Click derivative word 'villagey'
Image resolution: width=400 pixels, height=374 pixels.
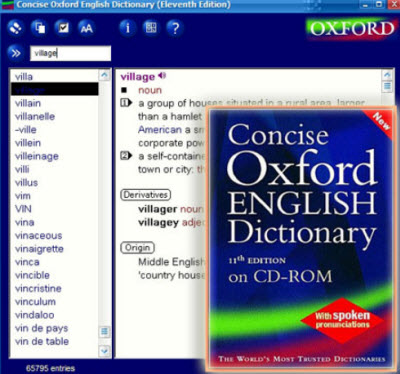tap(158, 223)
